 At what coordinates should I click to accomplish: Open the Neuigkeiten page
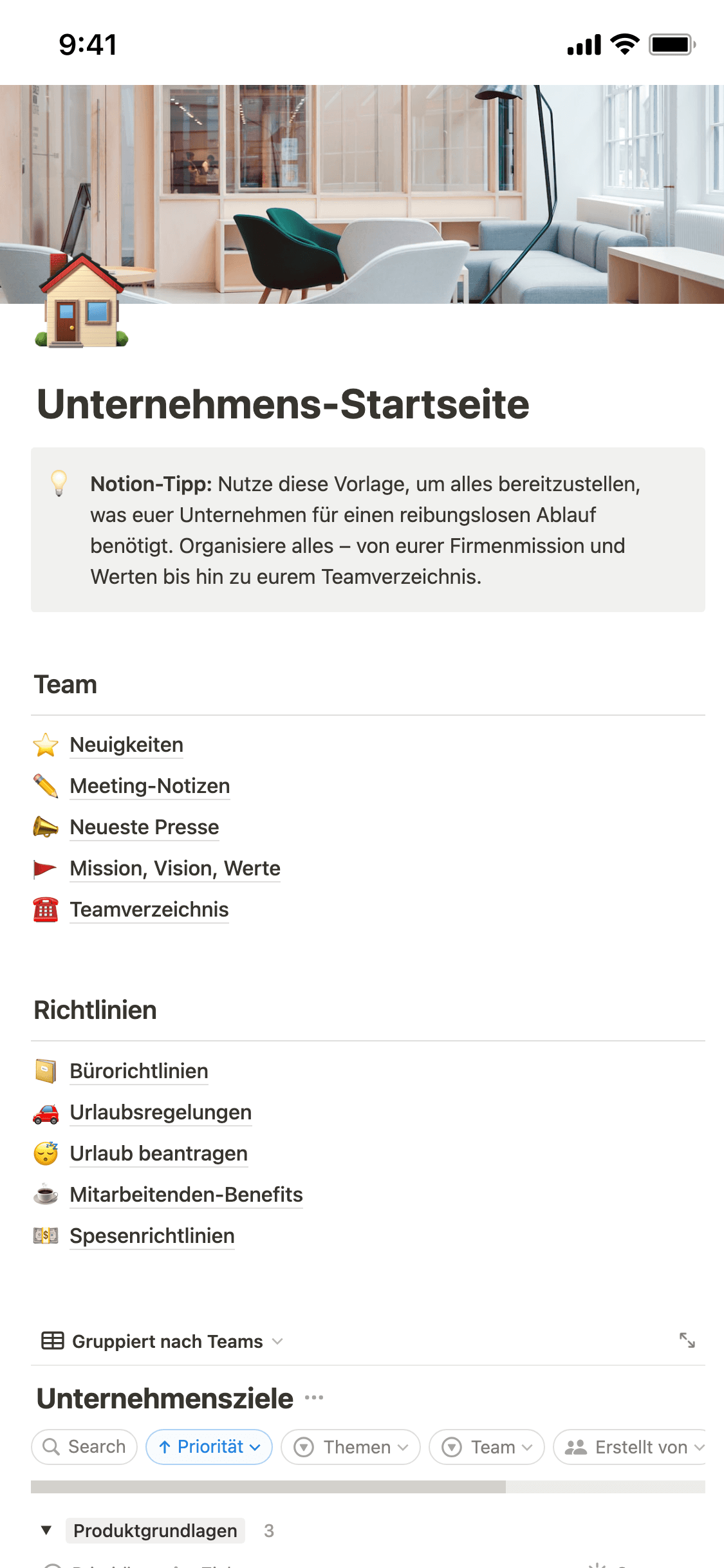click(x=126, y=744)
